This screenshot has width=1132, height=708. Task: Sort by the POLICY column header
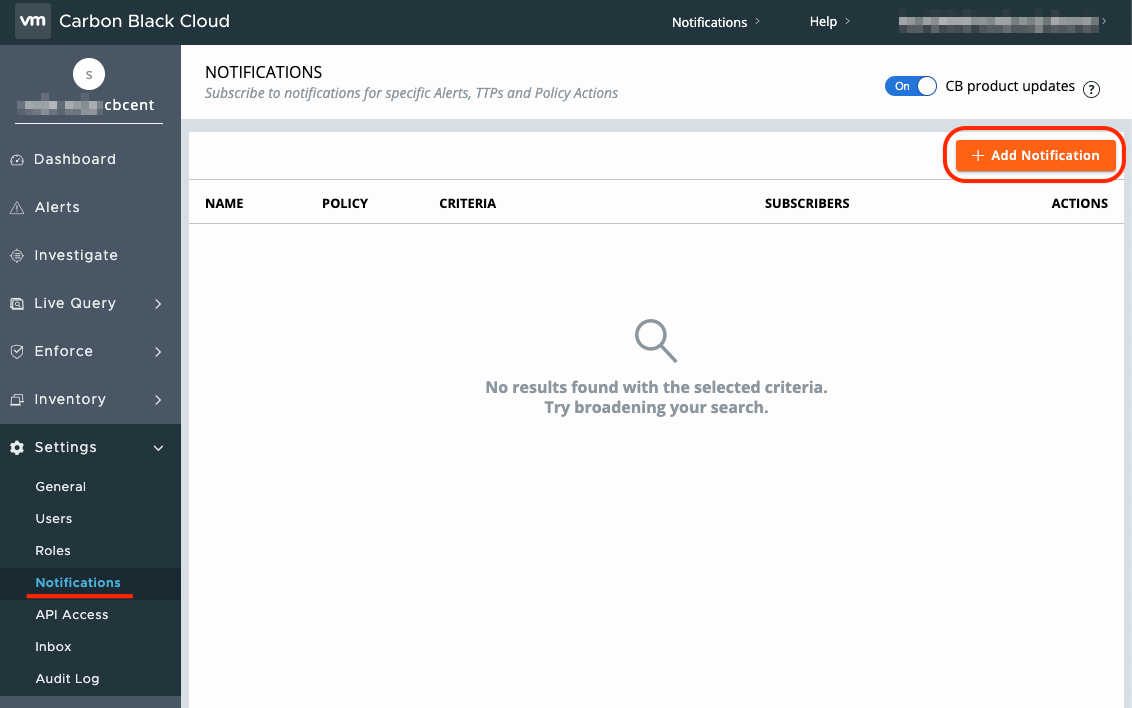coord(344,204)
